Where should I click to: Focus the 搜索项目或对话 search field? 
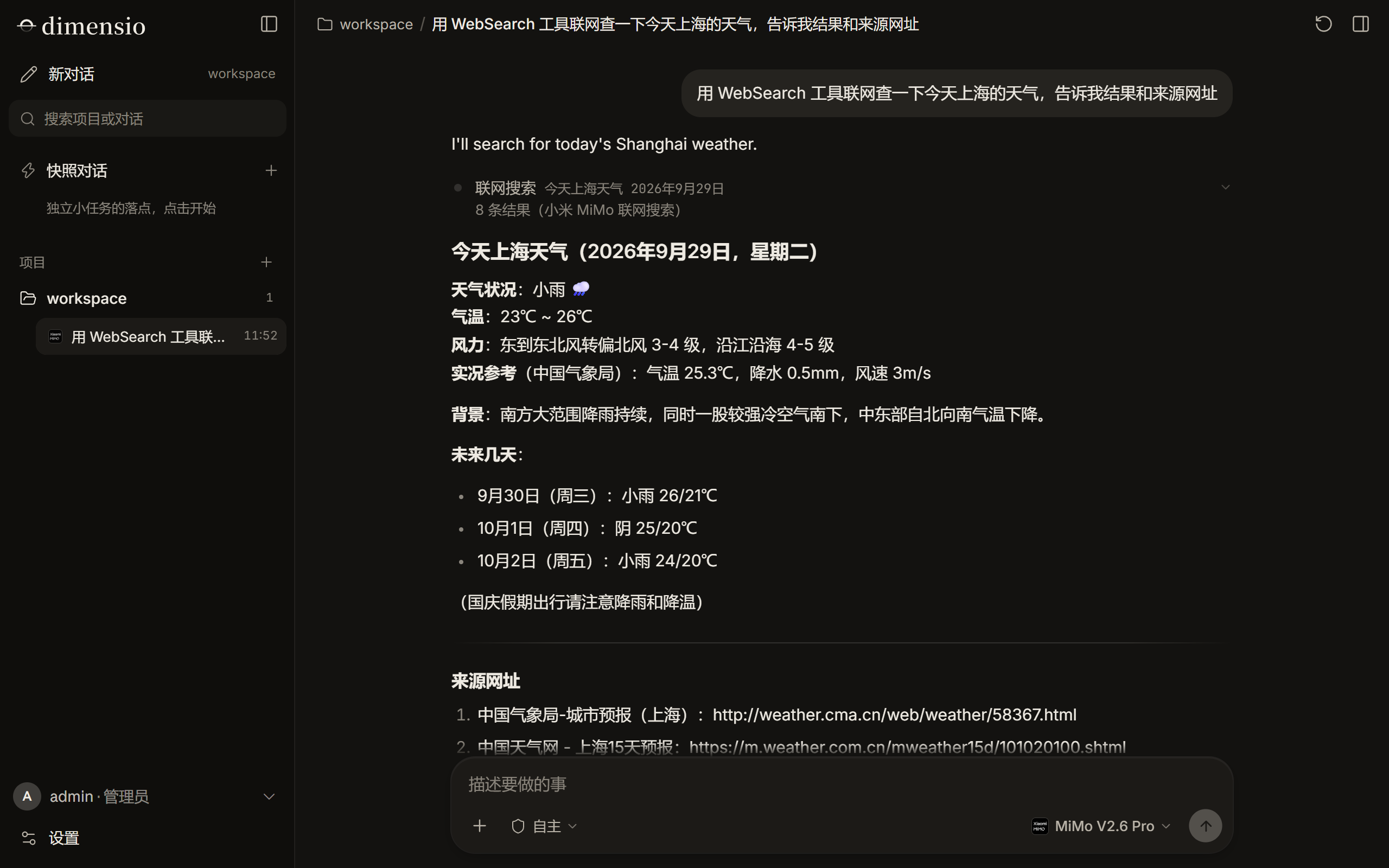tap(148, 119)
